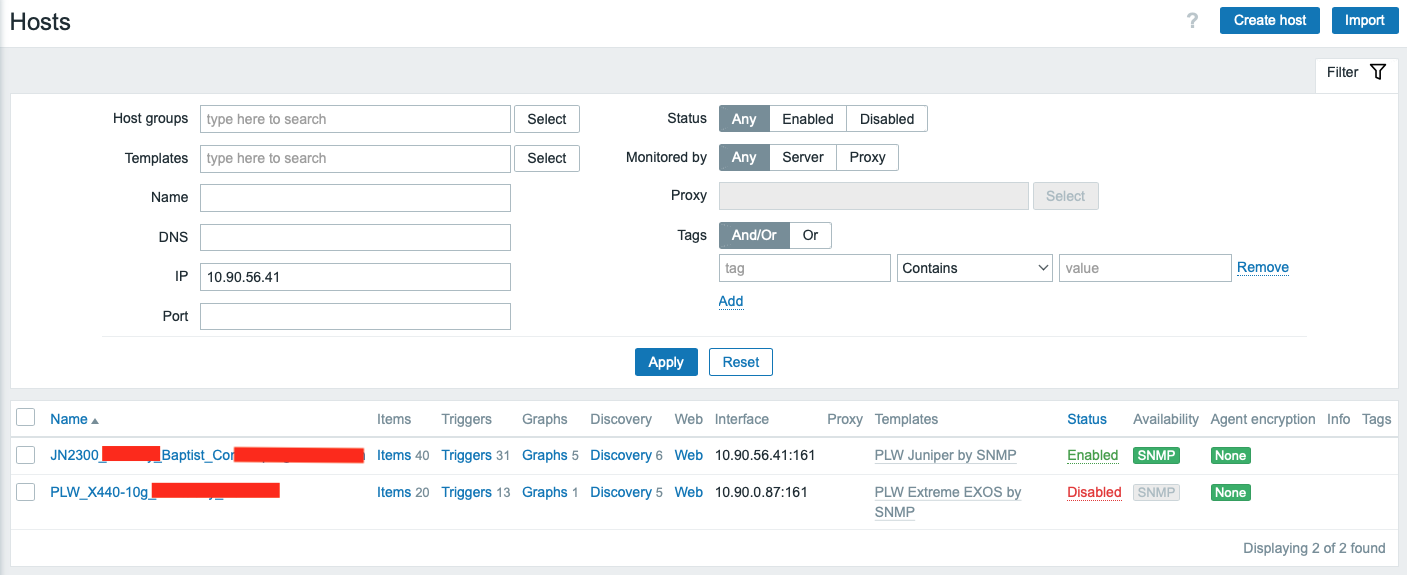1407x575 pixels.
Task: Click the Apply filter button
Action: [x=665, y=362]
